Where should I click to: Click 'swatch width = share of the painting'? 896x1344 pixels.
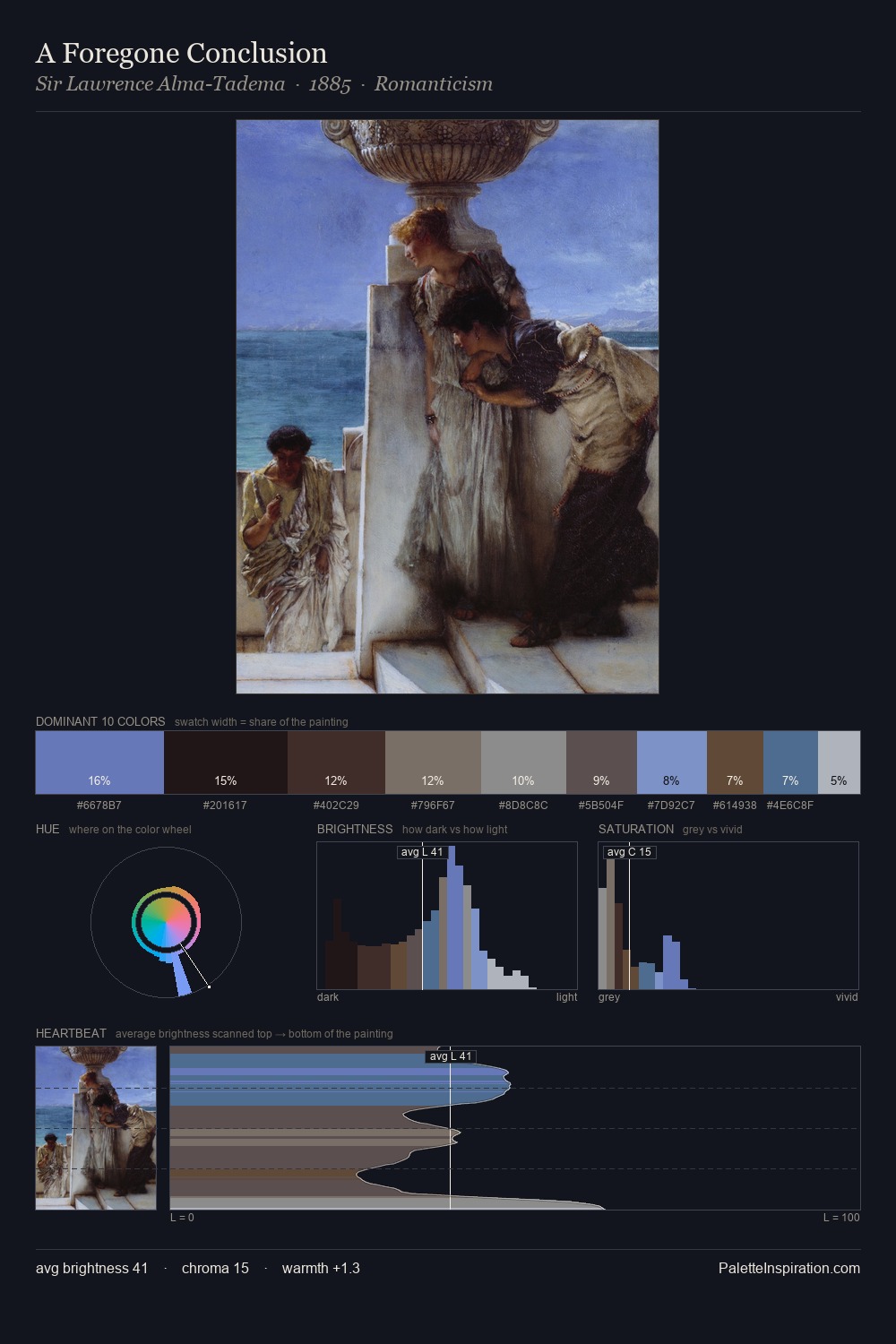pos(262,722)
